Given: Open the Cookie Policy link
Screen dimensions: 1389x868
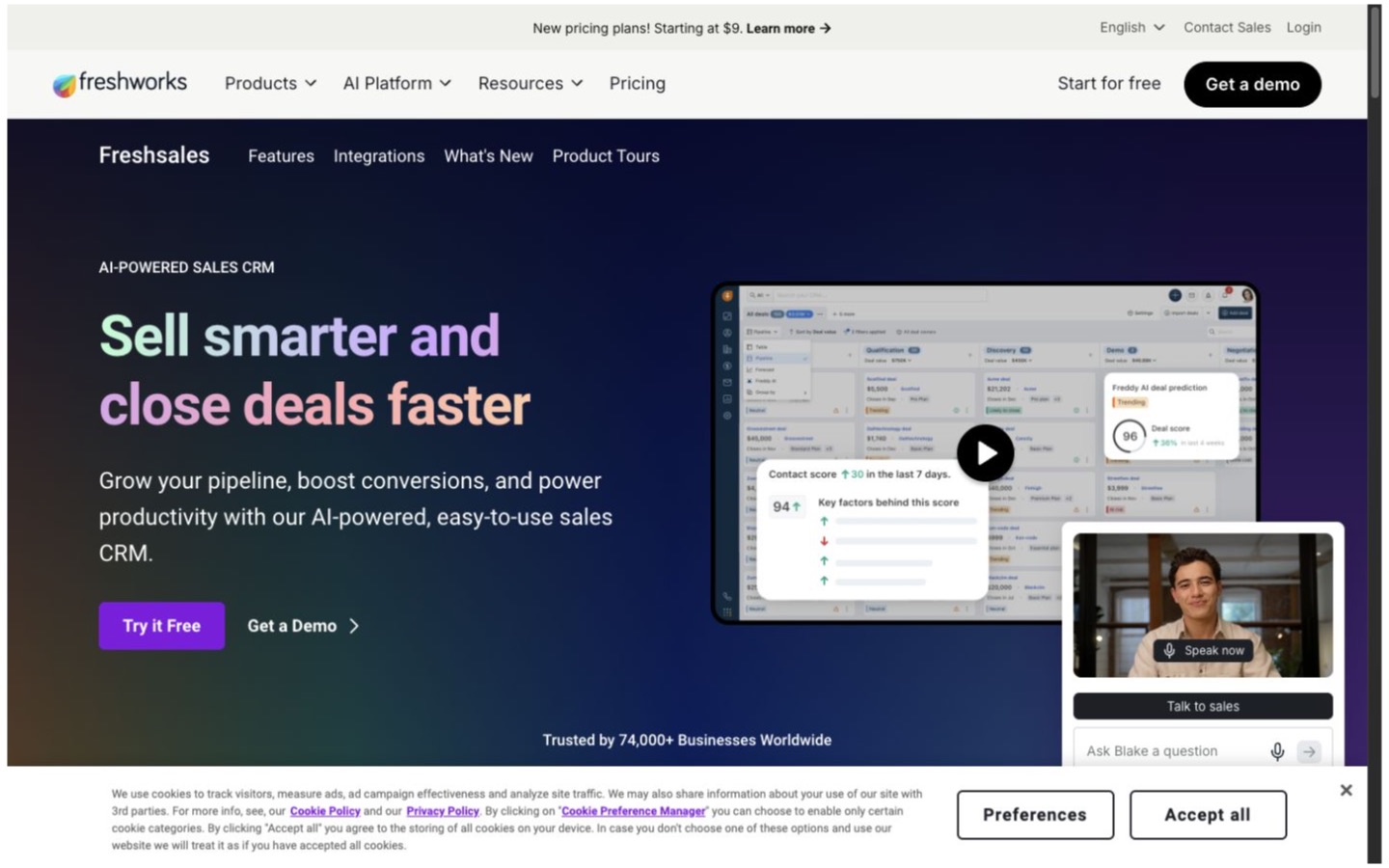Looking at the screenshot, I should (325, 811).
